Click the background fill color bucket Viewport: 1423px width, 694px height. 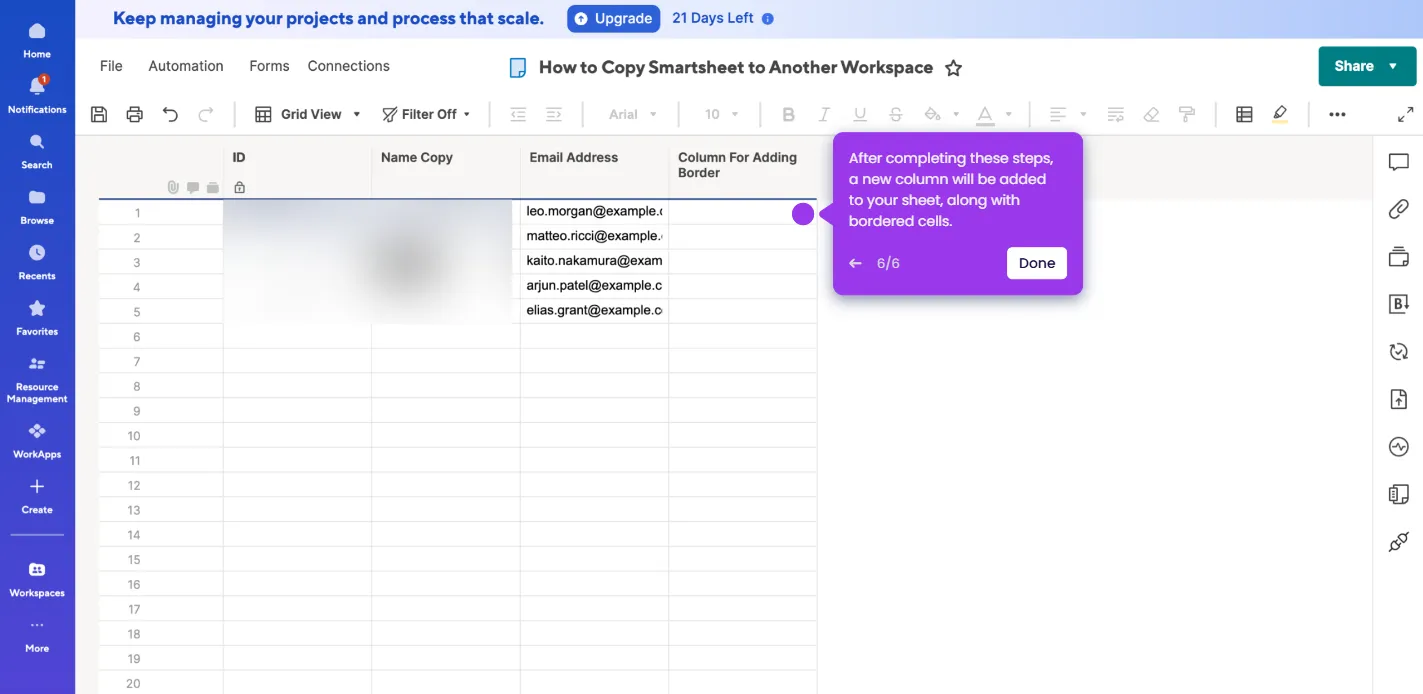[x=932, y=114]
